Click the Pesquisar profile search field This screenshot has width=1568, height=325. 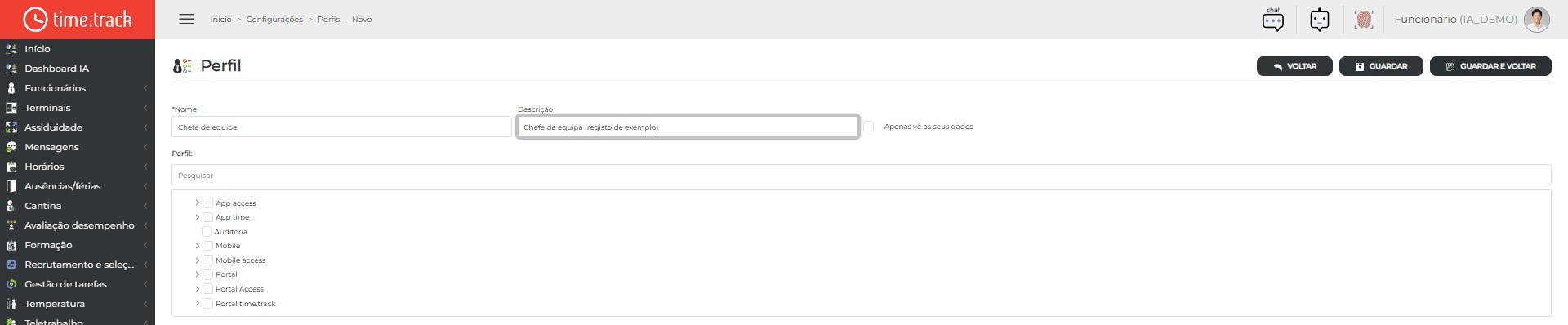point(861,175)
